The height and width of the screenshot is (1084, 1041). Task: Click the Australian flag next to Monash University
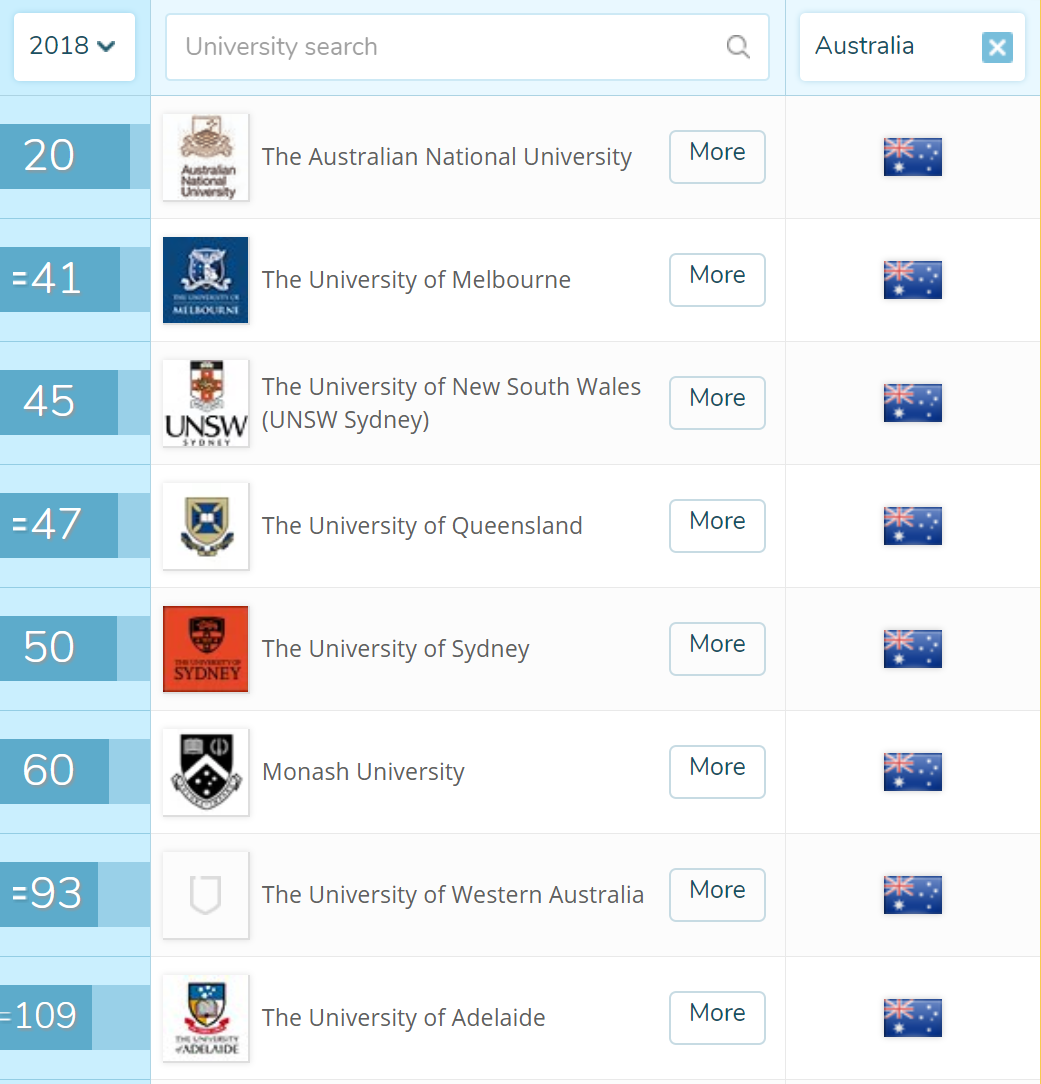[912, 771]
